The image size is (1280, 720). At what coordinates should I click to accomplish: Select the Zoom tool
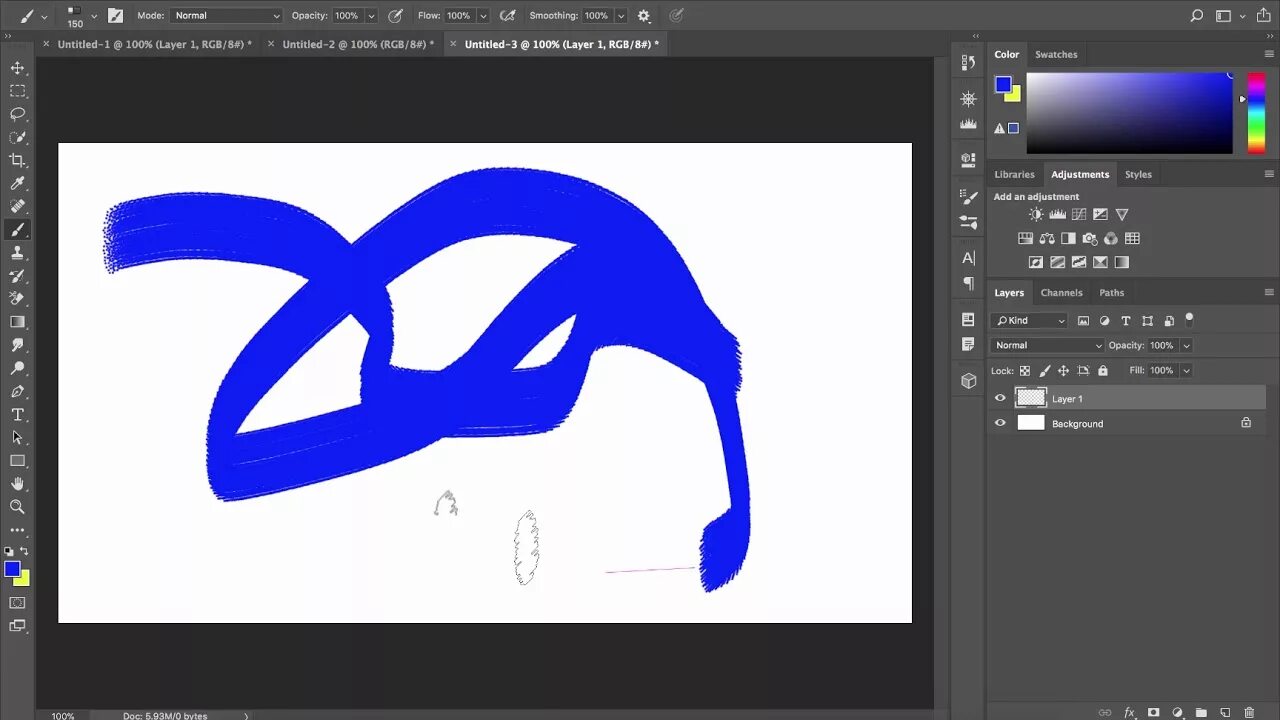coord(17,506)
